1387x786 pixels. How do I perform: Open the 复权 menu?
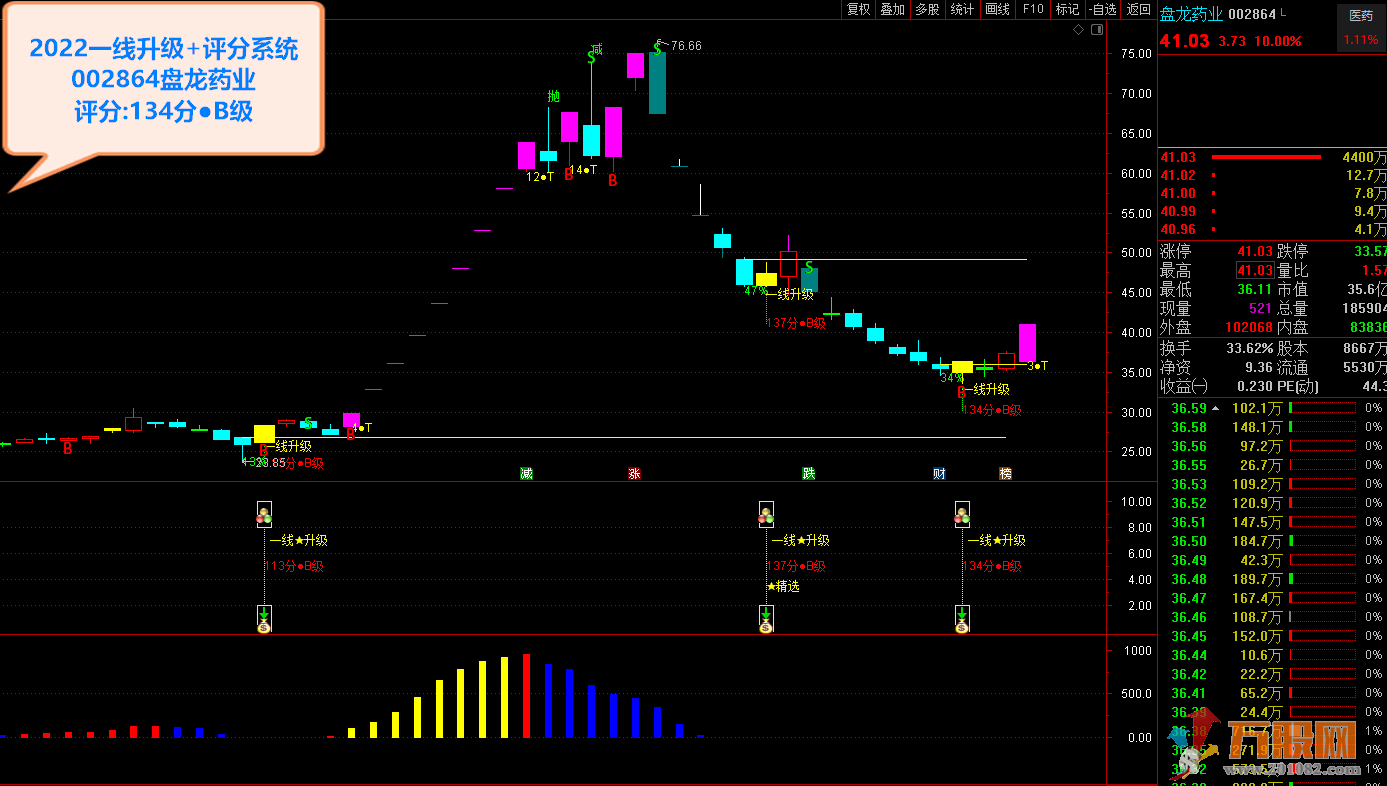point(858,9)
